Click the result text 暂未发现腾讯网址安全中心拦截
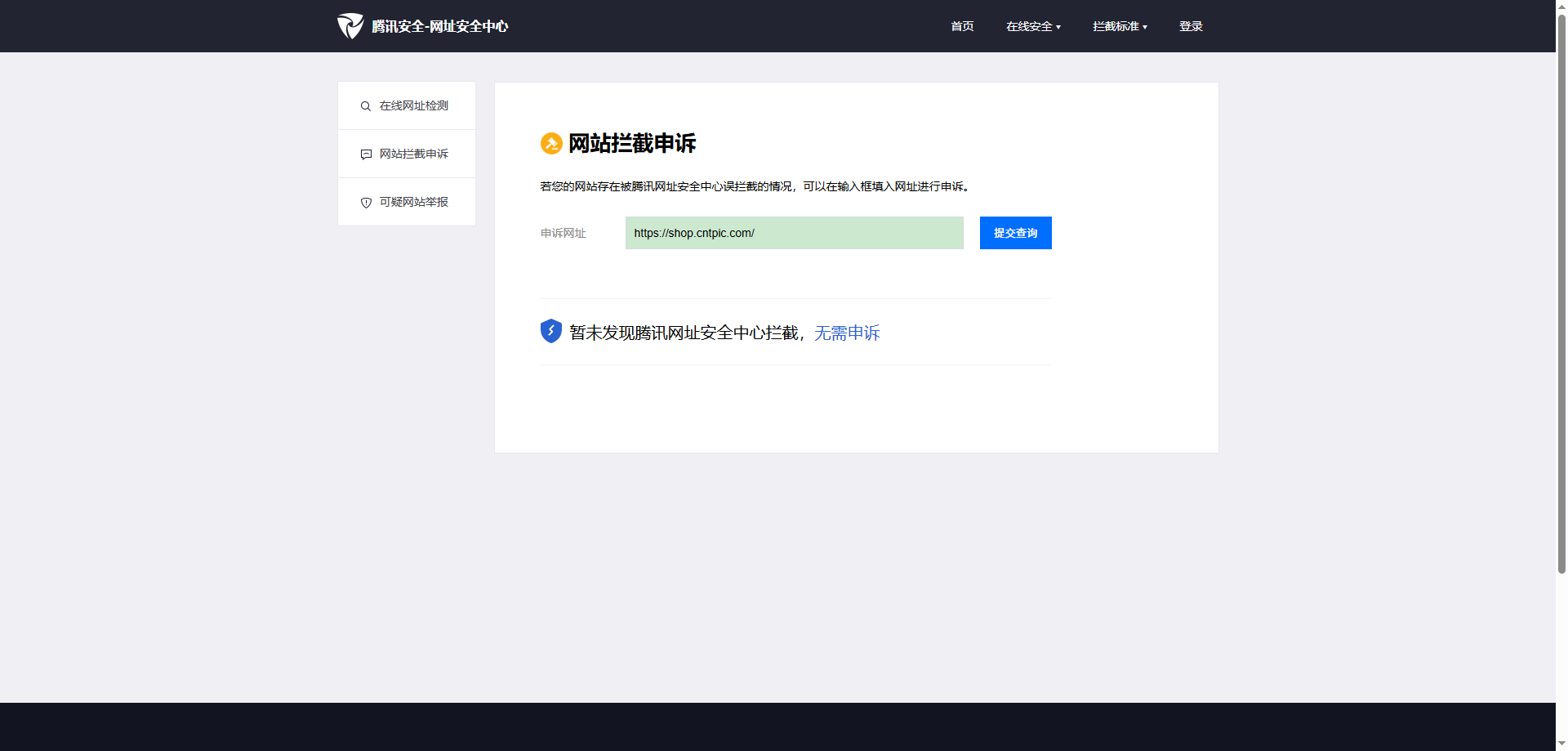Viewport: 1568px width, 751px height. pyautogui.click(x=684, y=333)
